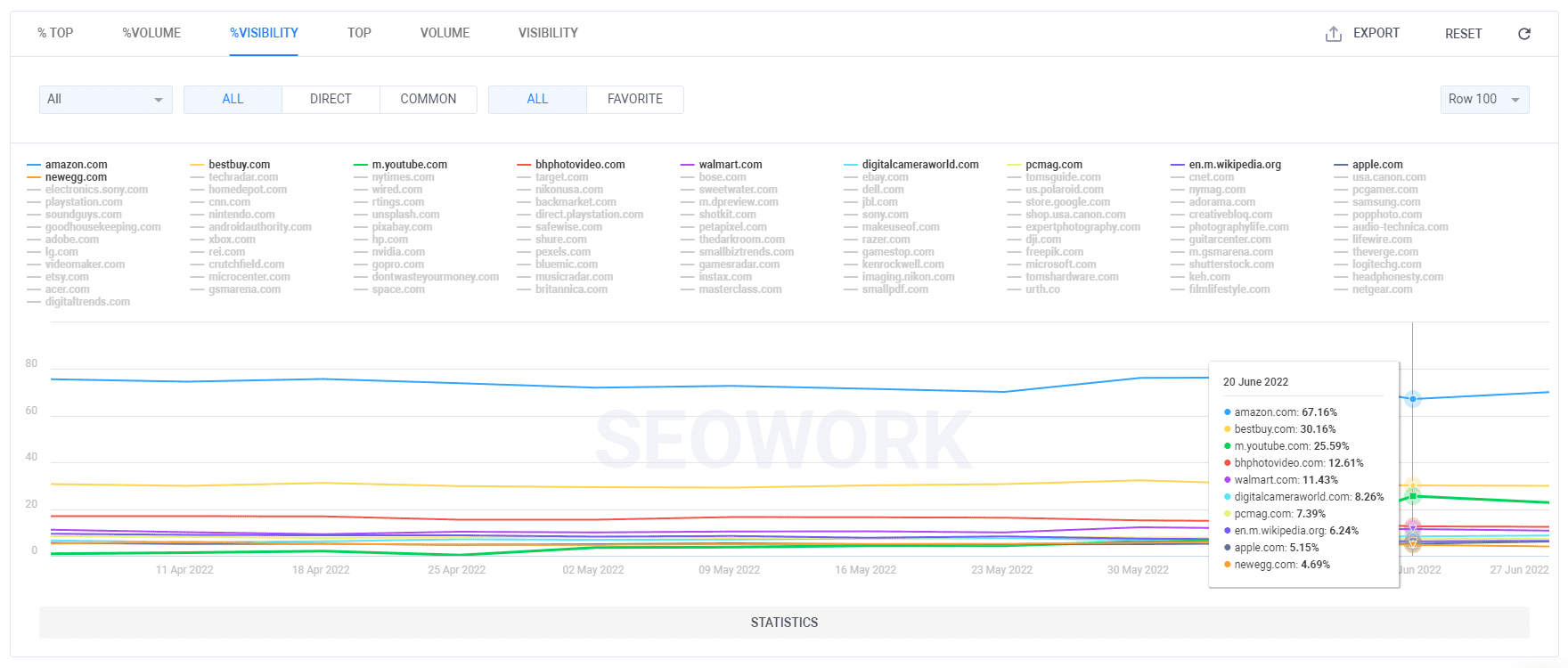Viewport: 1568px width, 668px height.
Task: Open the %TOP tab
Action: pyautogui.click(x=55, y=33)
